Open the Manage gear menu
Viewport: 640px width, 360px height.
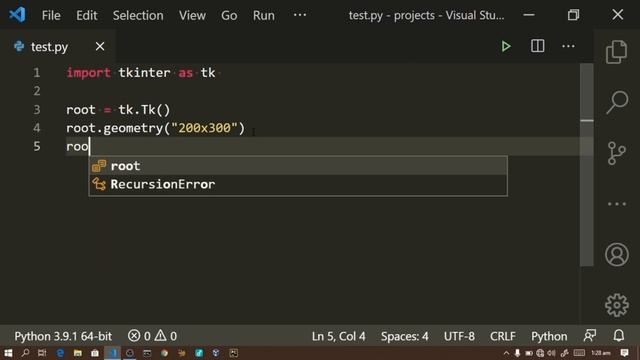coord(617,305)
